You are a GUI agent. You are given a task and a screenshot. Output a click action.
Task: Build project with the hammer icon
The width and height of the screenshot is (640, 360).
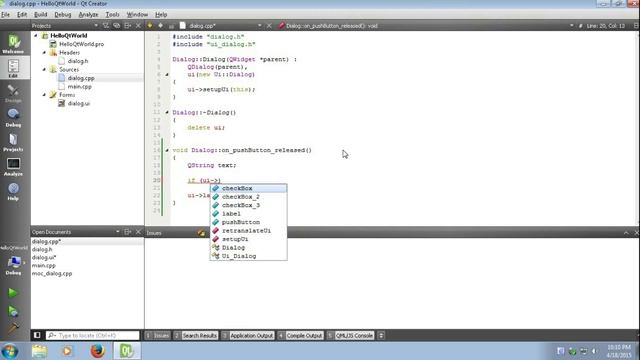tap(13, 328)
